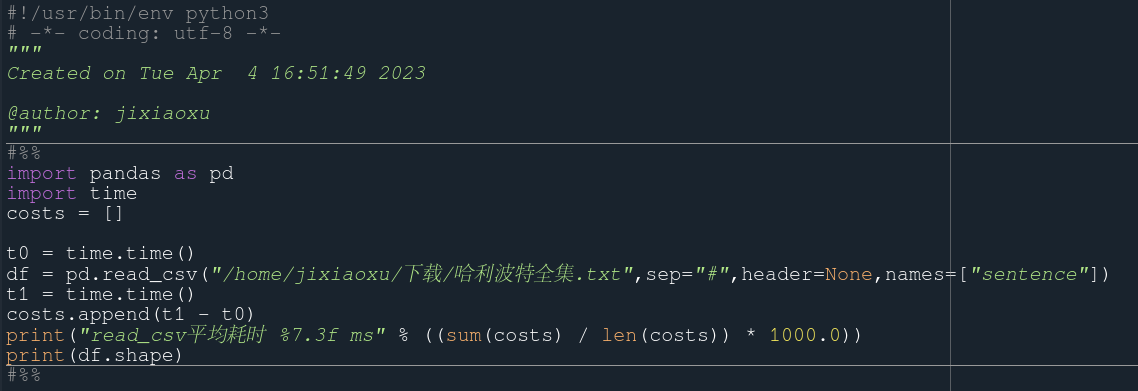Viewport: 1138px width, 391px height.
Task: Click the "print(df.shape)" line
Action: (x=95, y=355)
